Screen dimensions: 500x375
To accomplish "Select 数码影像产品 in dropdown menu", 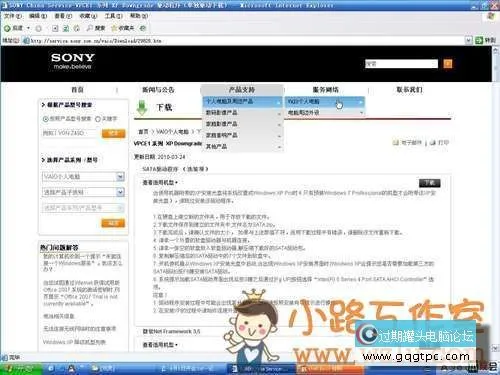I will 242,113.
